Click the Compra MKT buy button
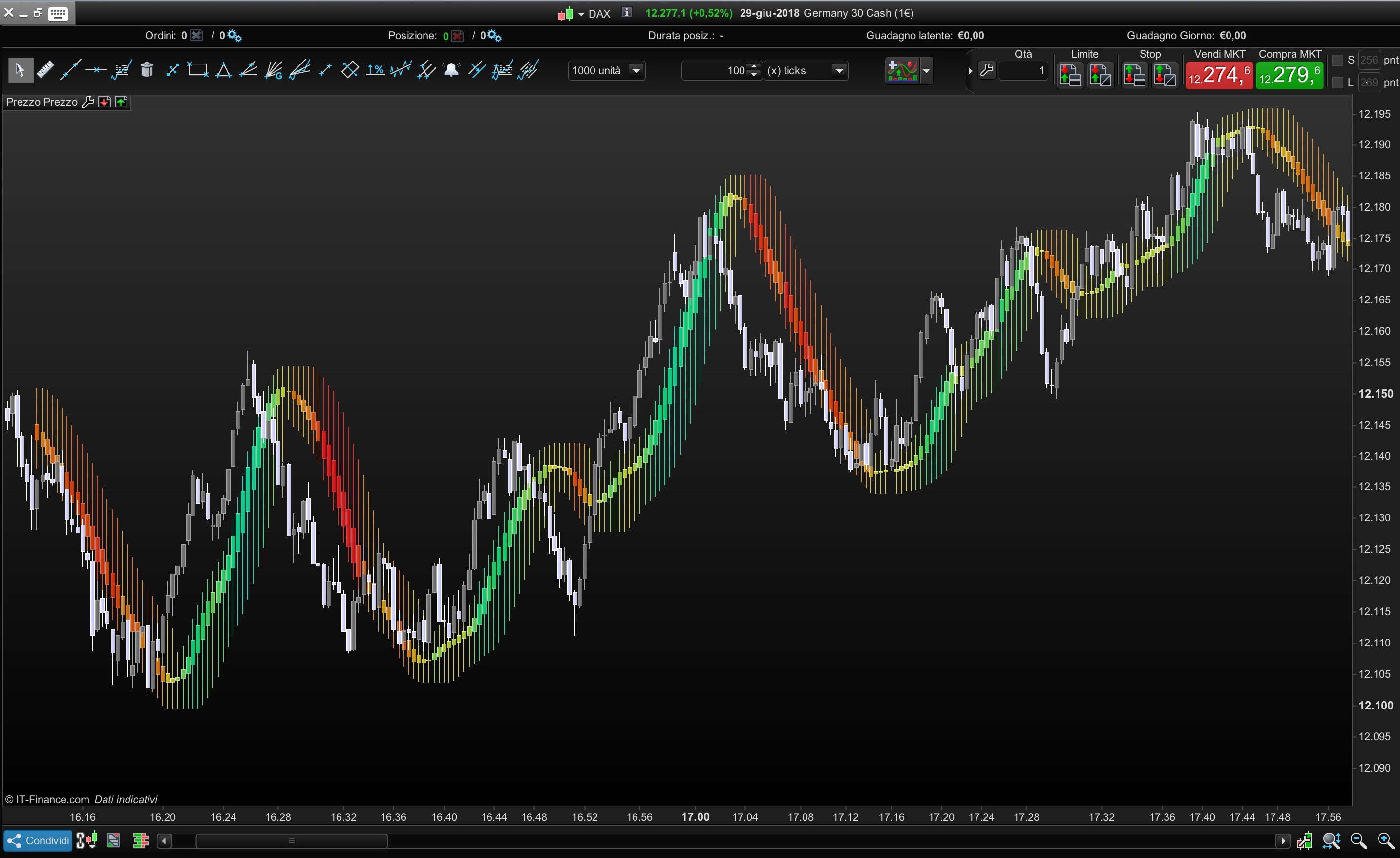This screenshot has width=1400, height=858. click(1289, 75)
